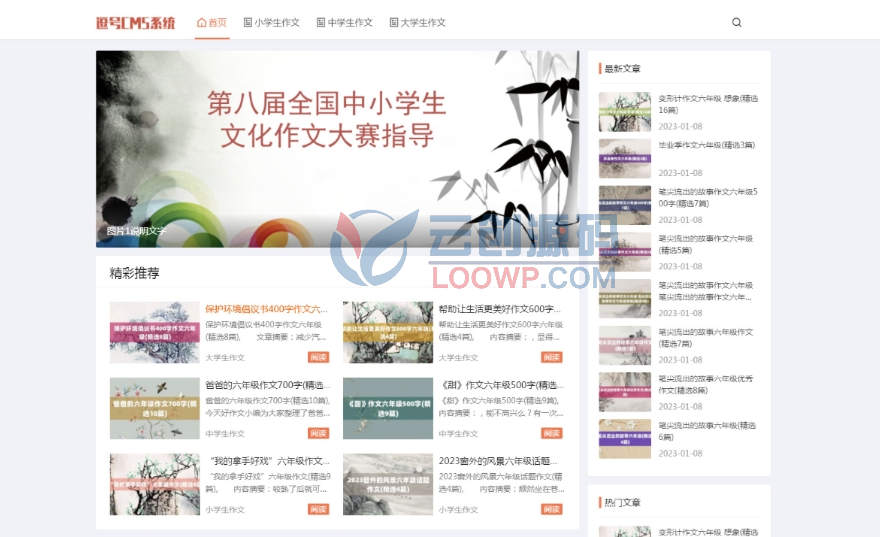Viewport: 880px width, 537px height.
Task: Click 阅读 button for 爸爸的六年级作文 article
Action: (318, 433)
